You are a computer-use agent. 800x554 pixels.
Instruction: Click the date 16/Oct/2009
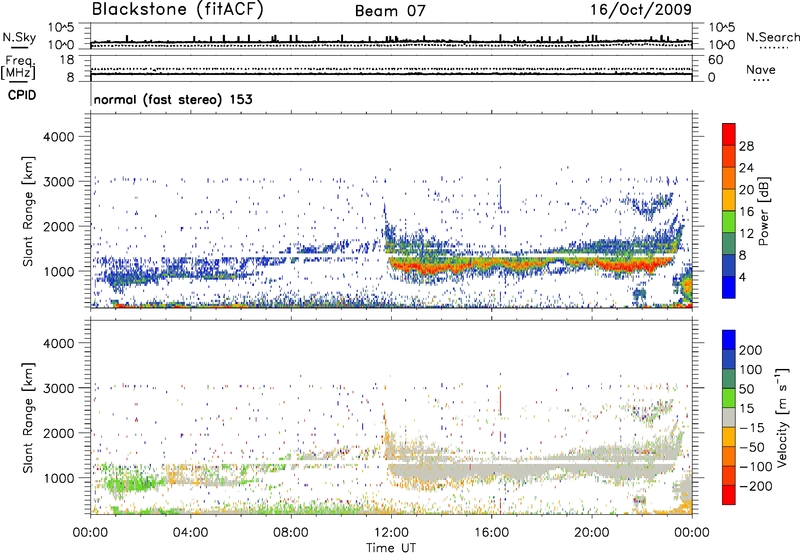pos(641,10)
